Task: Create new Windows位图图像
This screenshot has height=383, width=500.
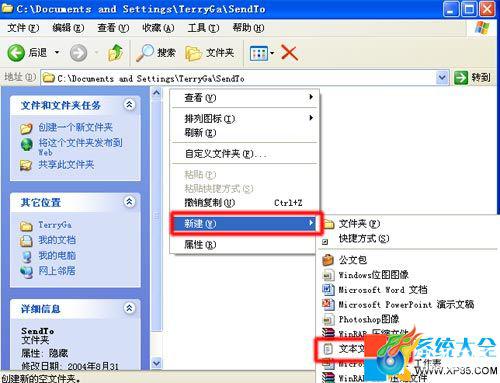Action: 373,275
